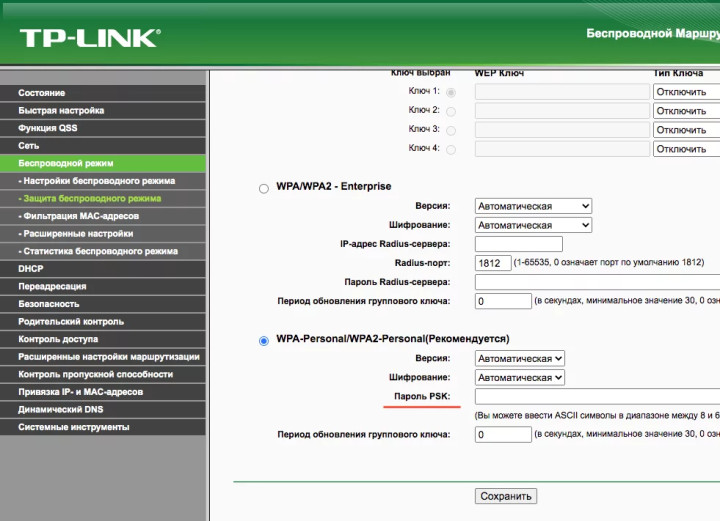The image size is (720, 521).
Task: Open the Шифрование dropdown under WPA-Personal
Action: point(520,377)
